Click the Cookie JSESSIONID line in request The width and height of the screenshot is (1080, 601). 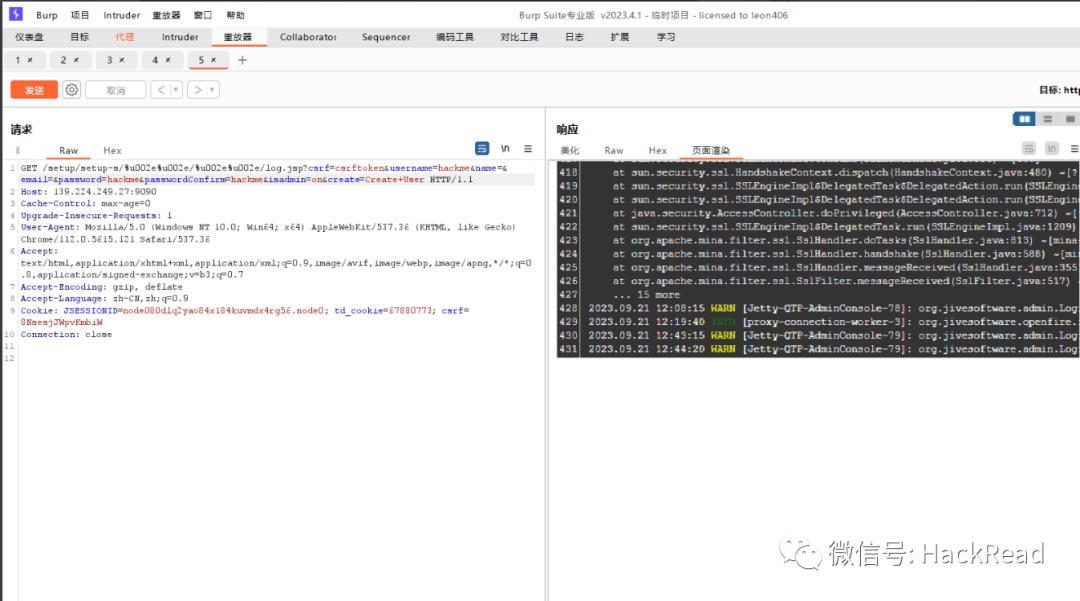click(245, 316)
